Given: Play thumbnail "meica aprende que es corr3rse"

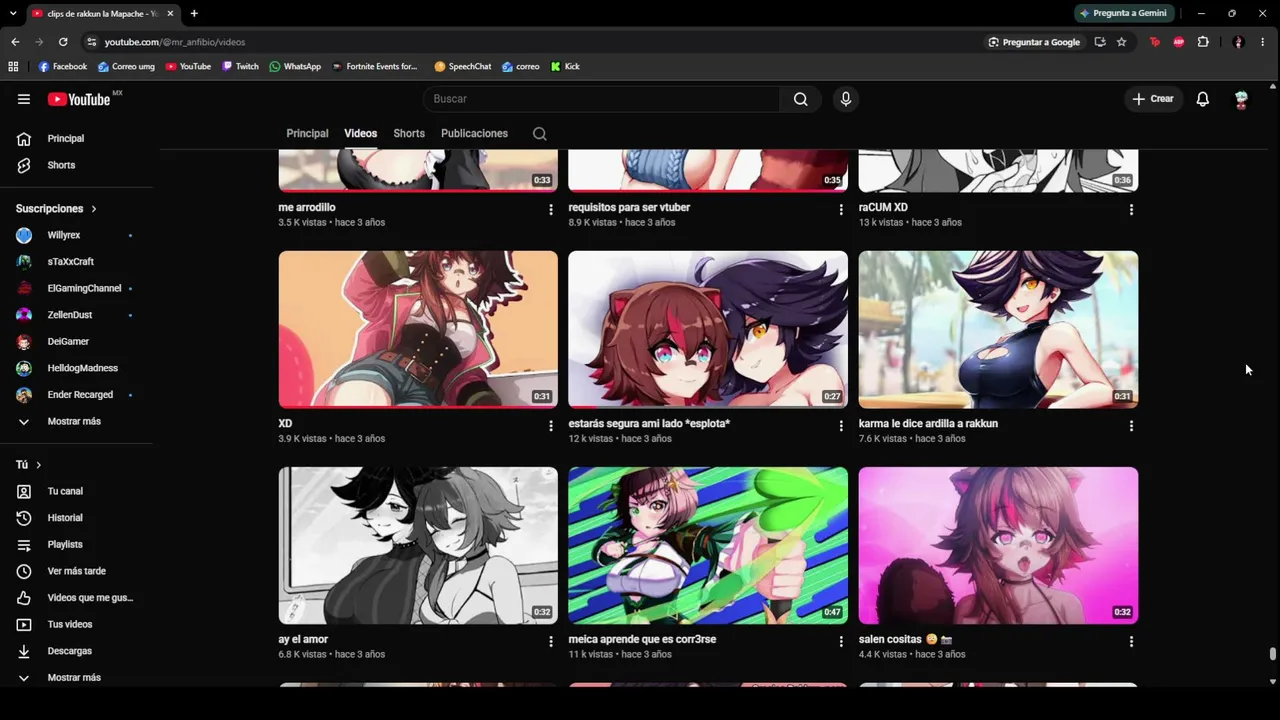Looking at the screenshot, I should [x=708, y=545].
